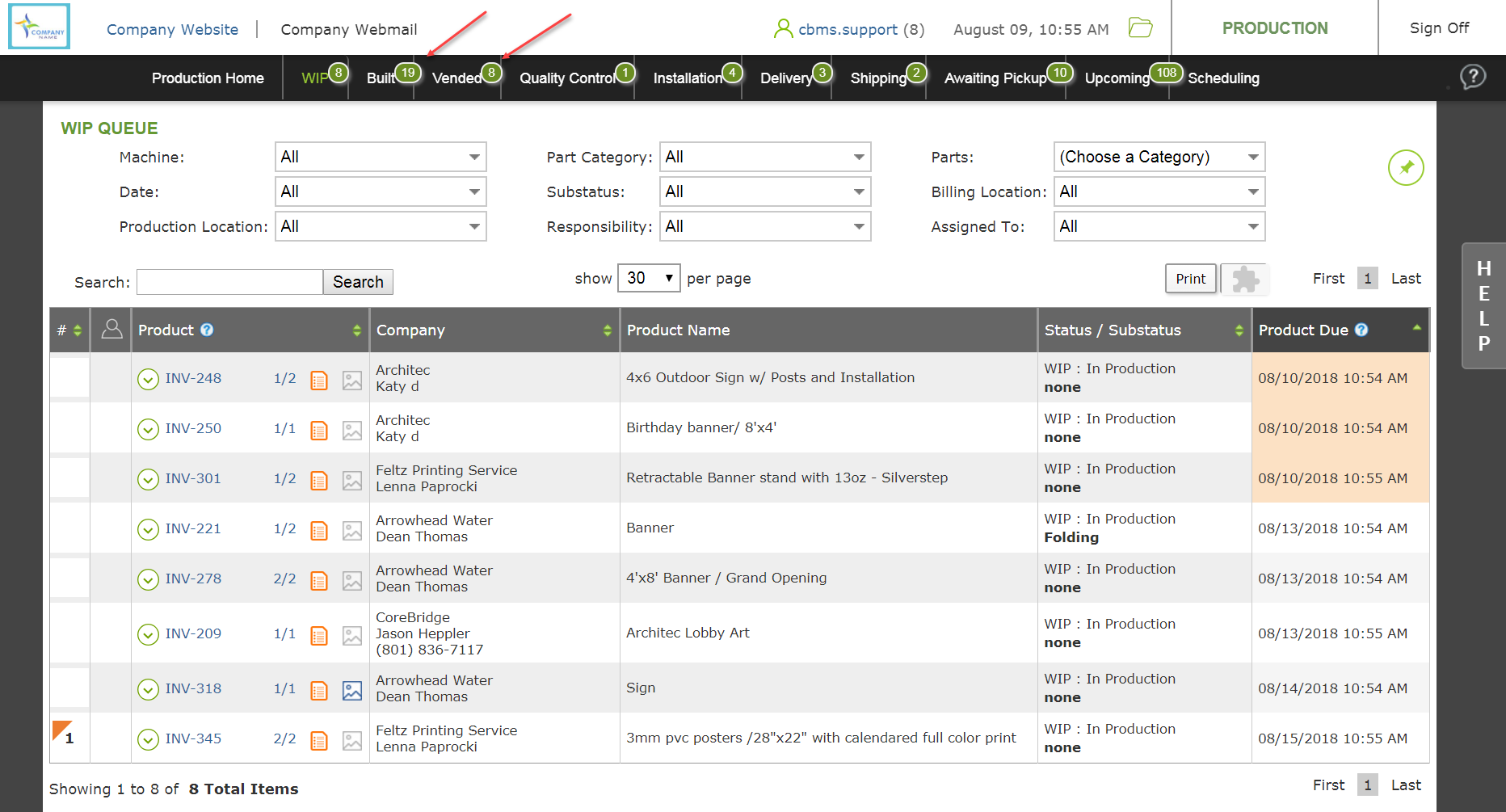Open Product Due help icon
This screenshot has height=812, width=1506.
pyautogui.click(x=1361, y=330)
